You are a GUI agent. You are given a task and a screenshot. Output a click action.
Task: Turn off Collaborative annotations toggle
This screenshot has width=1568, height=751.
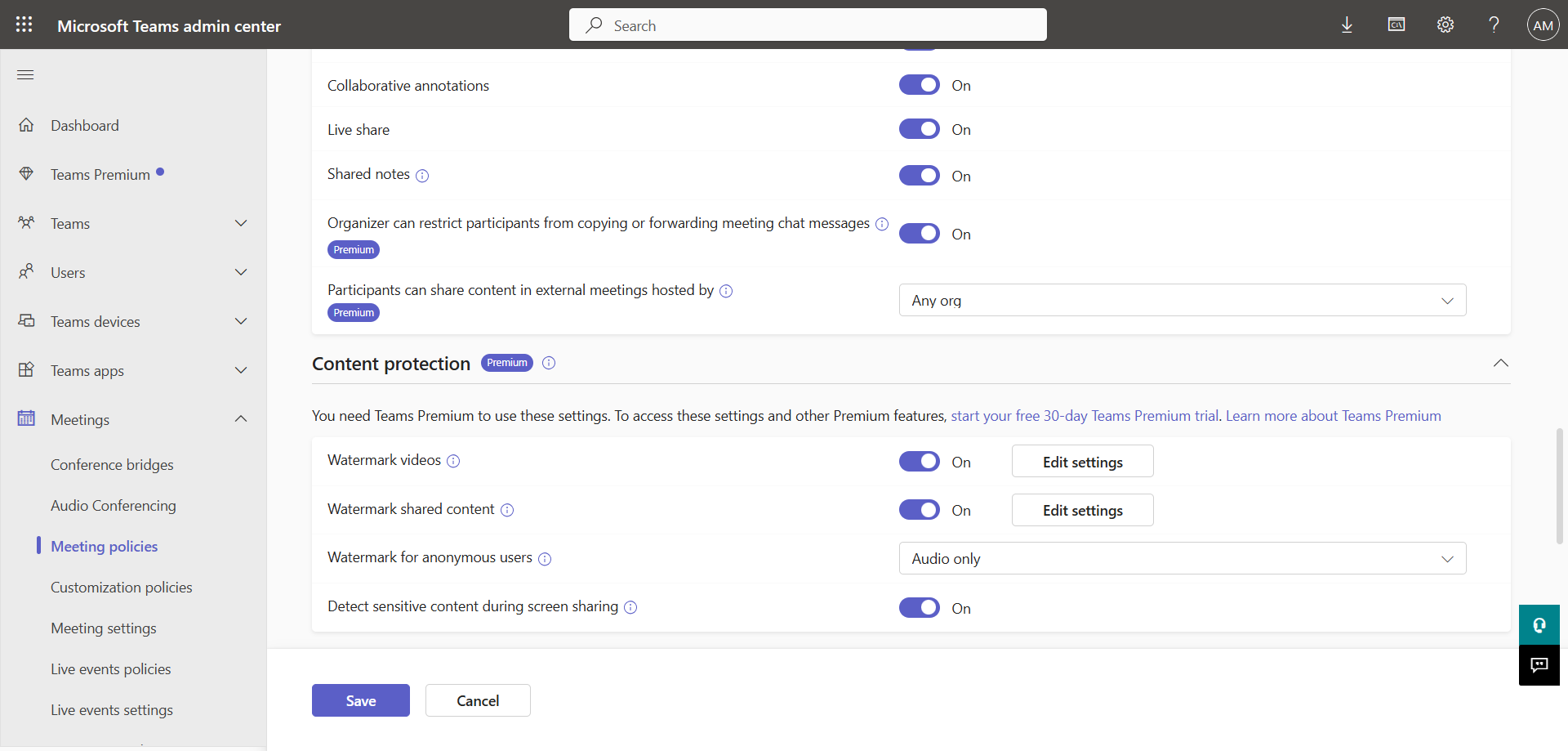919,85
